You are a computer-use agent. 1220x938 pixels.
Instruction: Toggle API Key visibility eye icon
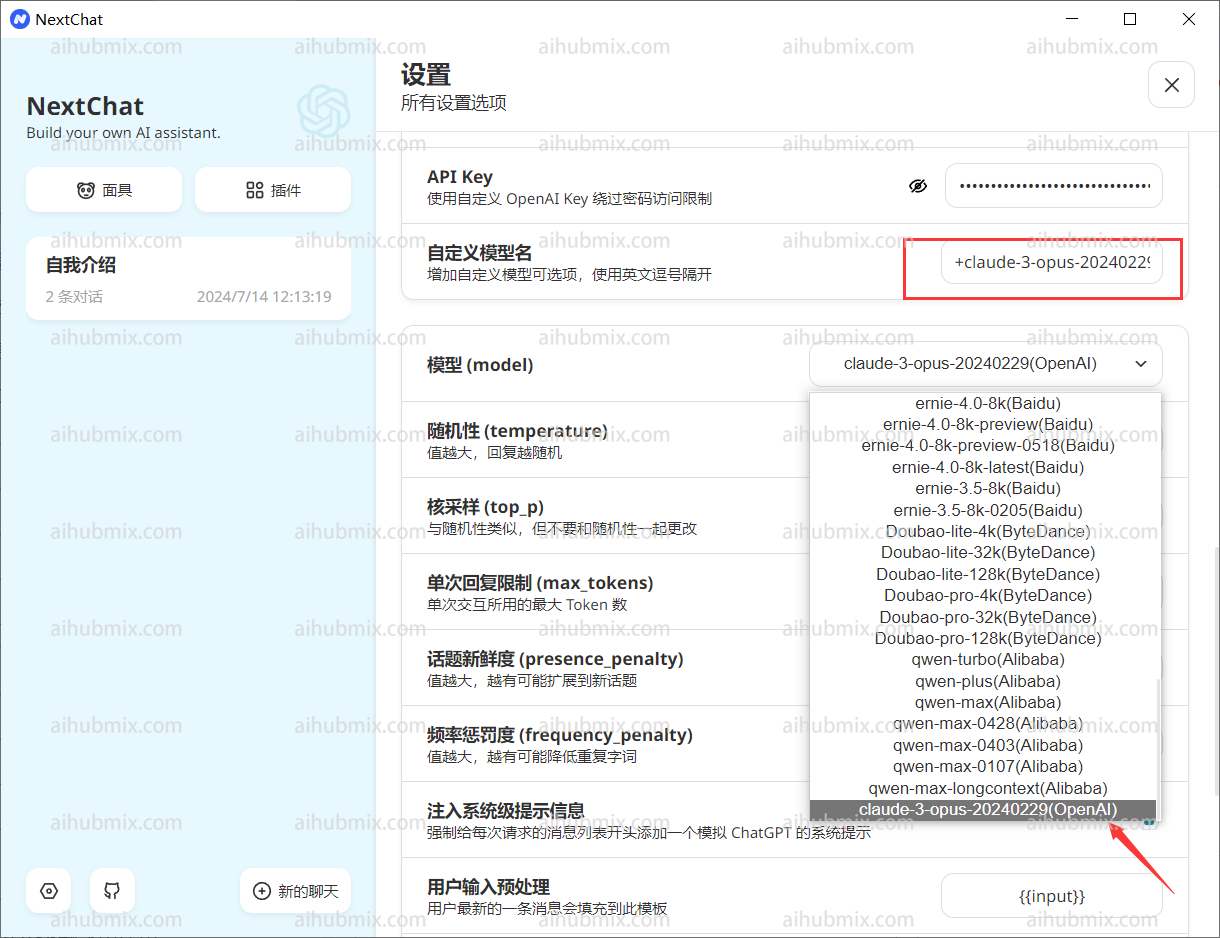coord(918,186)
